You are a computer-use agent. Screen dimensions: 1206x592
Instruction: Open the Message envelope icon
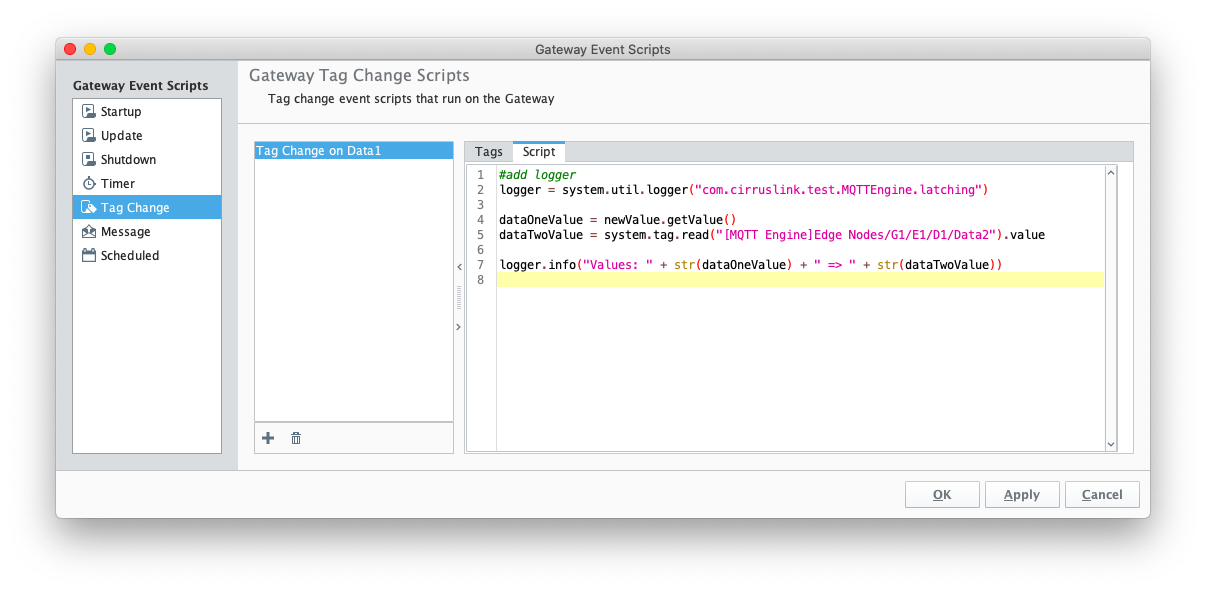click(89, 231)
